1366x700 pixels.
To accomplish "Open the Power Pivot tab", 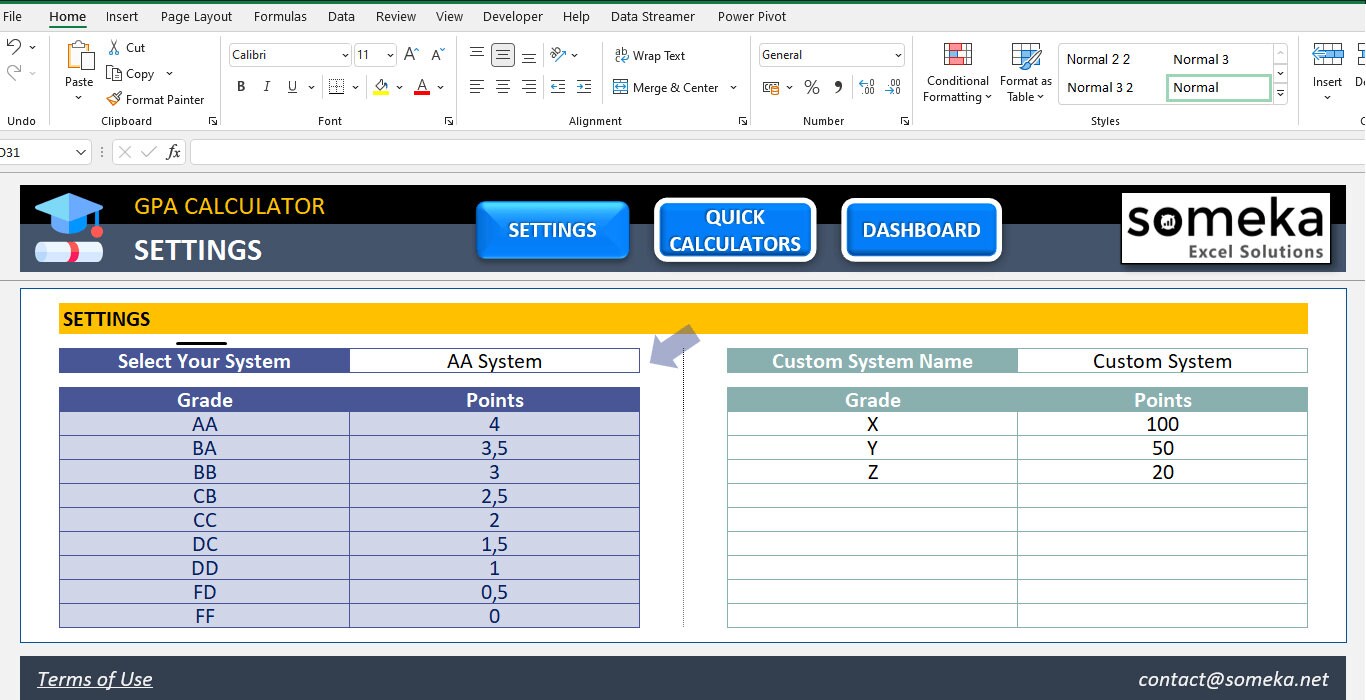I will pyautogui.click(x=751, y=16).
